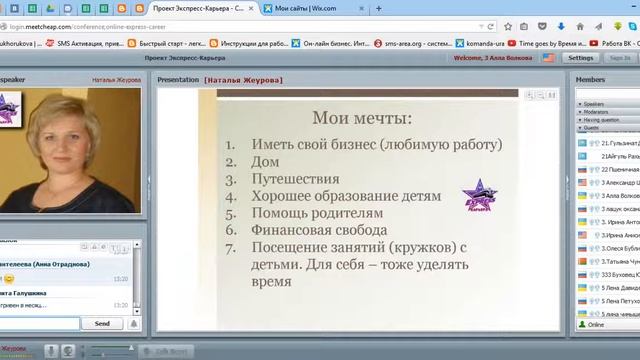Reload the page with the refresh arrow
640x360 pixels.
coord(491,27)
